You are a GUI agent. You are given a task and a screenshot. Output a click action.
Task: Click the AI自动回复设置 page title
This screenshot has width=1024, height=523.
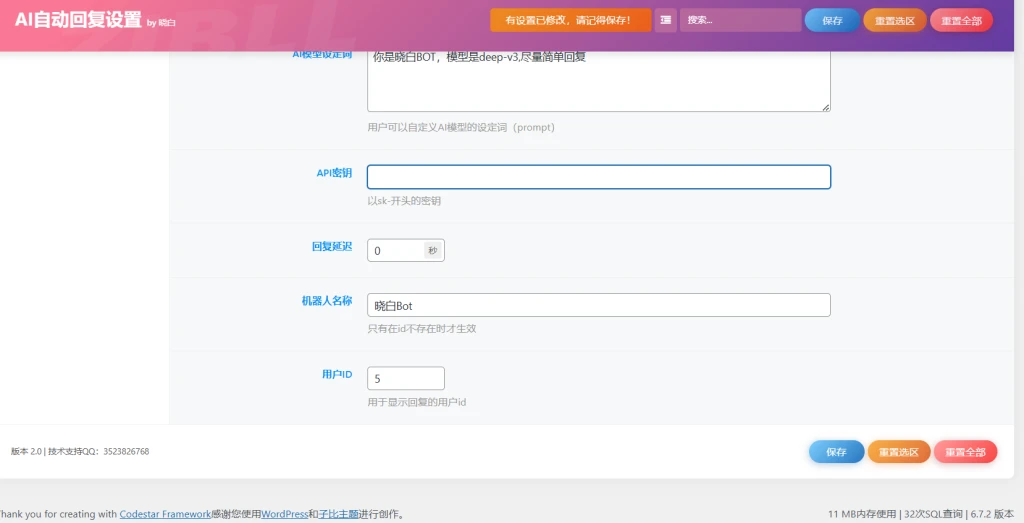click(78, 19)
